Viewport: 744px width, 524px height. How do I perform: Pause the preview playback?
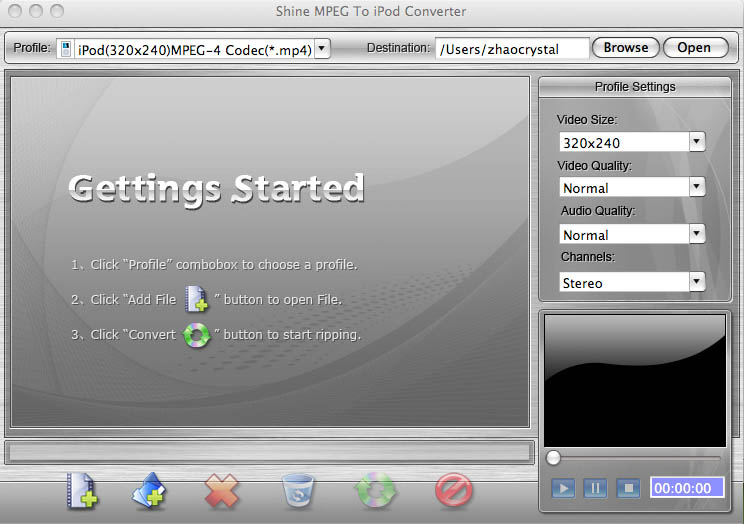595,488
